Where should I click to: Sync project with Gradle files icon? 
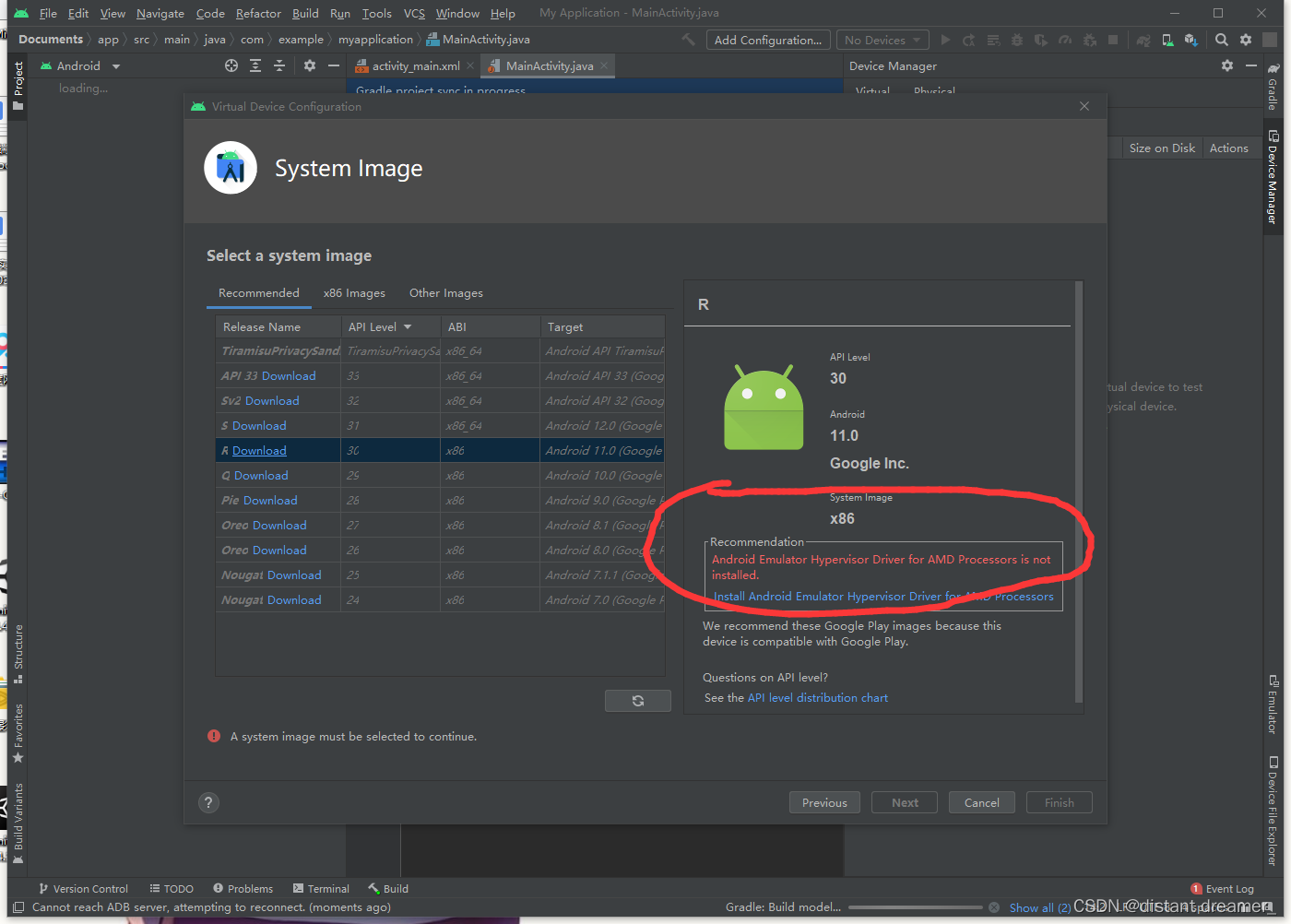(1143, 40)
